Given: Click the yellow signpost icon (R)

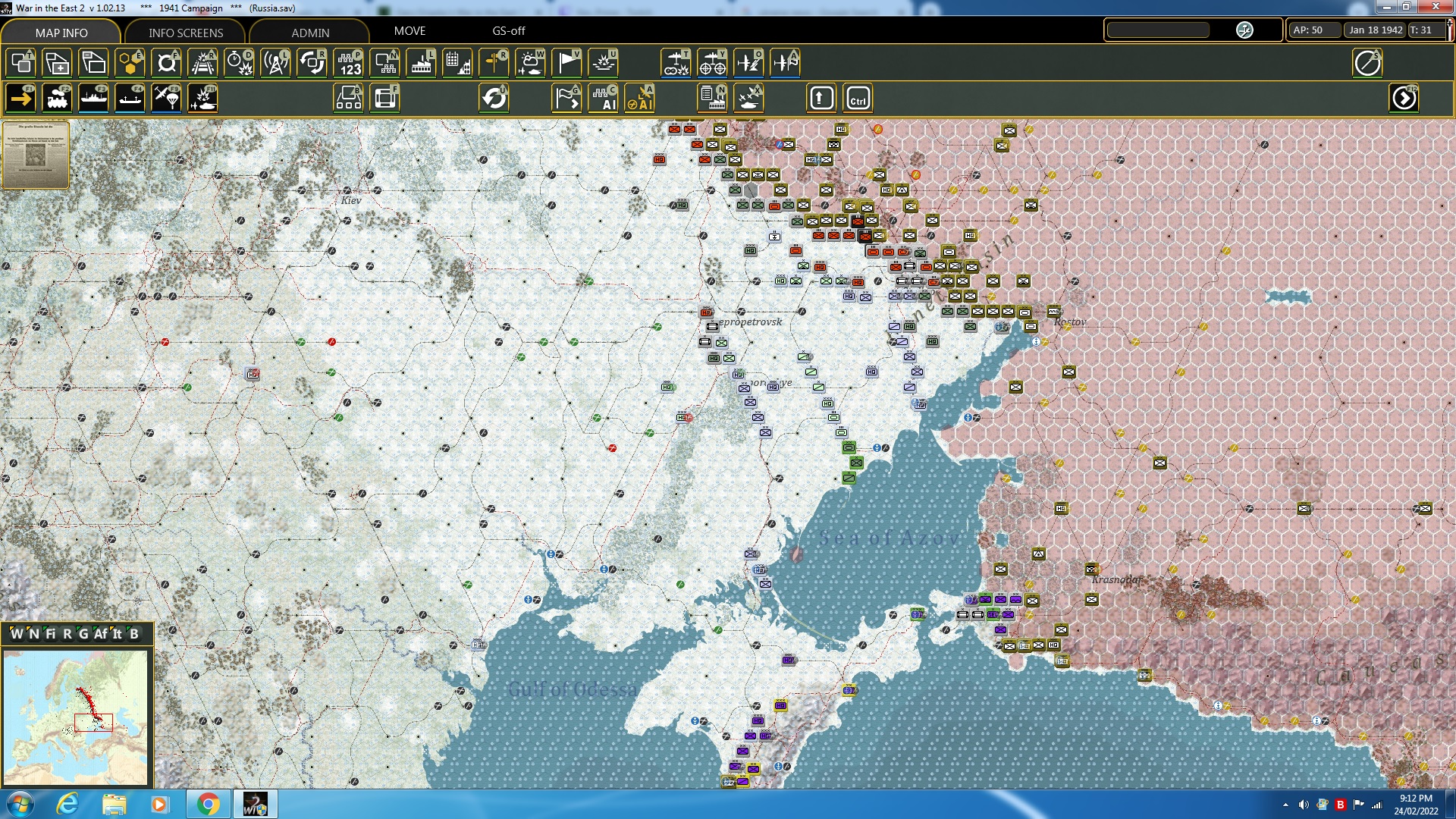Looking at the screenshot, I should pos(494,63).
